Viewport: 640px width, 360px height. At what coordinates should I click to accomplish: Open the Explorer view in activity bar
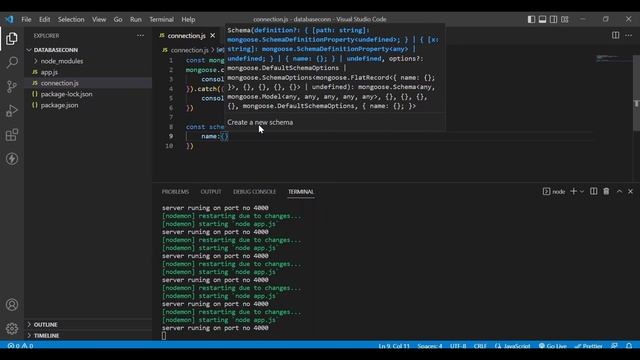tap(12, 39)
